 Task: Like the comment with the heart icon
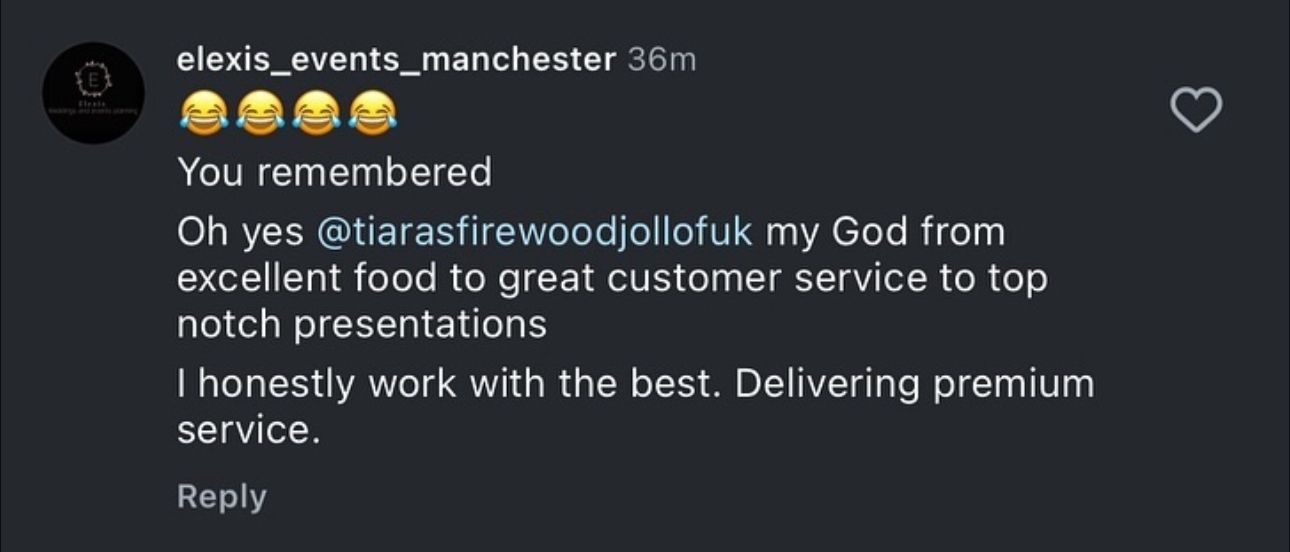[x=1197, y=110]
